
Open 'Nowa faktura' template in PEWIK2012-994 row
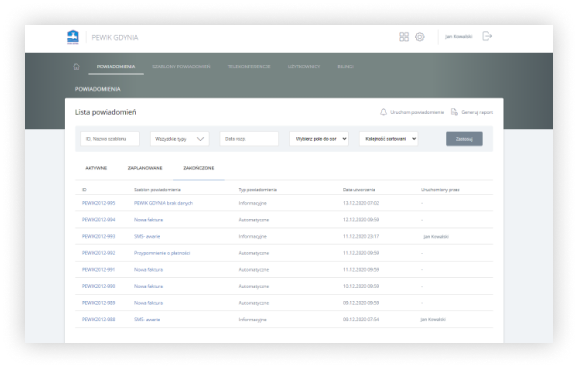tap(148, 220)
